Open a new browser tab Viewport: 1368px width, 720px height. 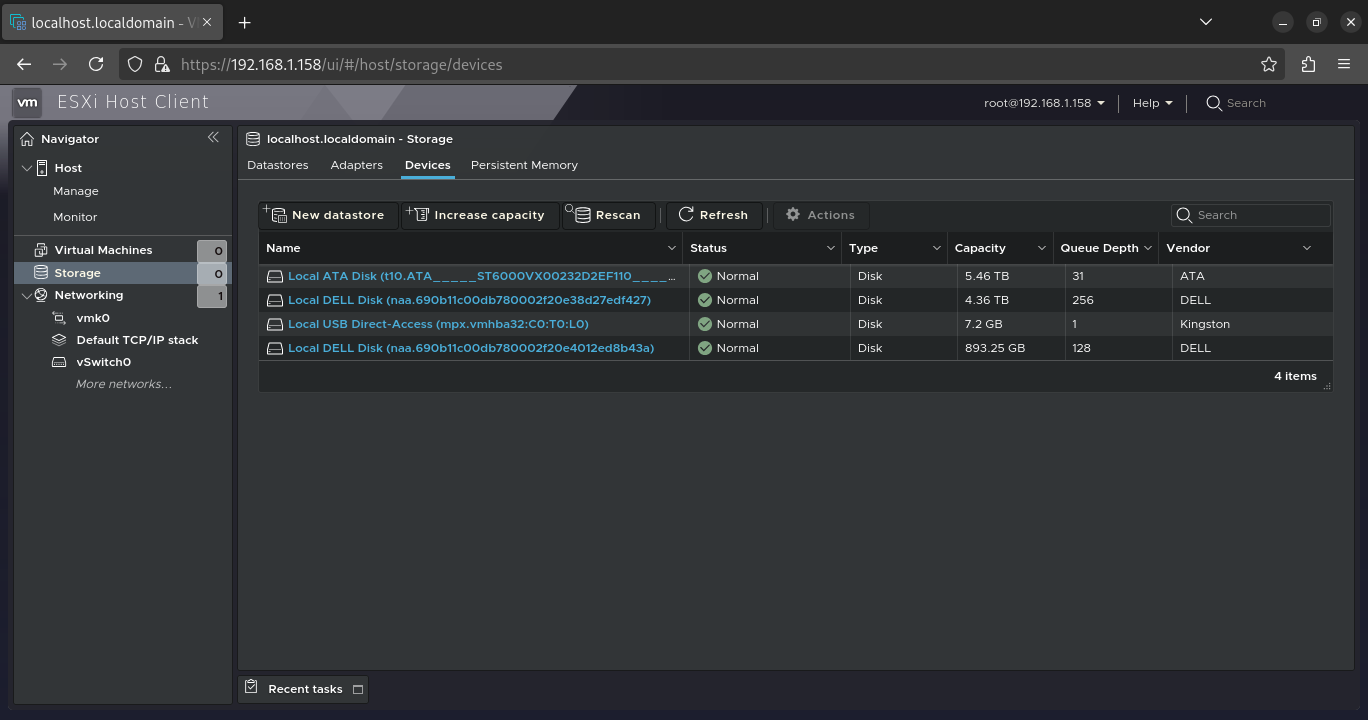coord(244,22)
